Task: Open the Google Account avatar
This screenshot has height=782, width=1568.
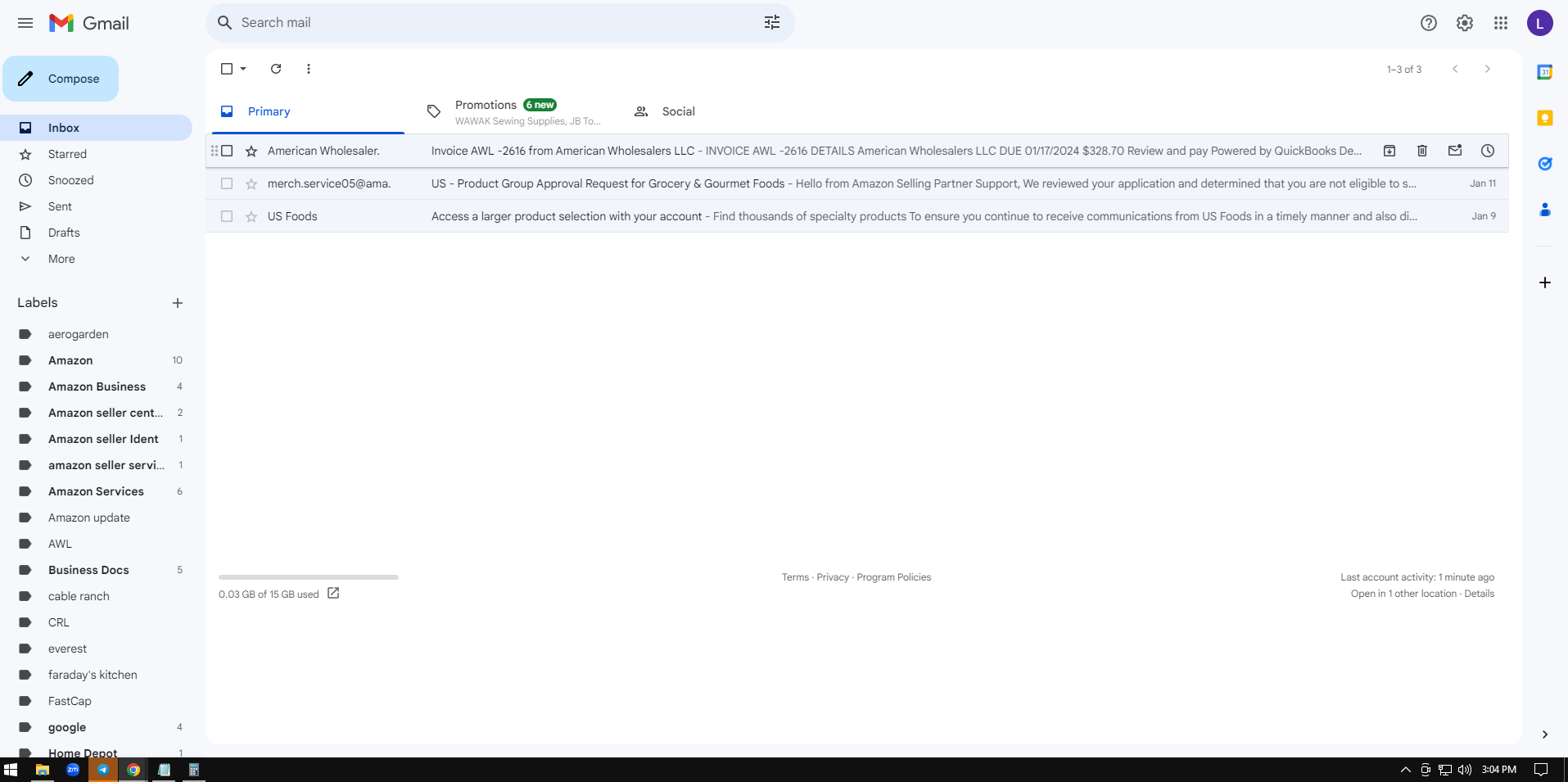Action: [1540, 23]
